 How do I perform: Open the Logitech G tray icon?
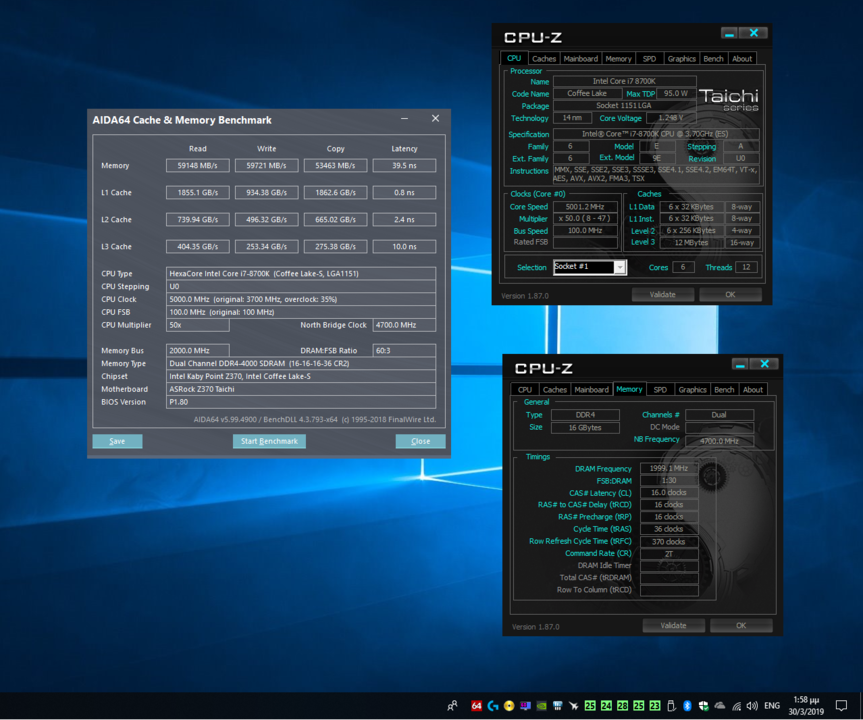point(493,706)
